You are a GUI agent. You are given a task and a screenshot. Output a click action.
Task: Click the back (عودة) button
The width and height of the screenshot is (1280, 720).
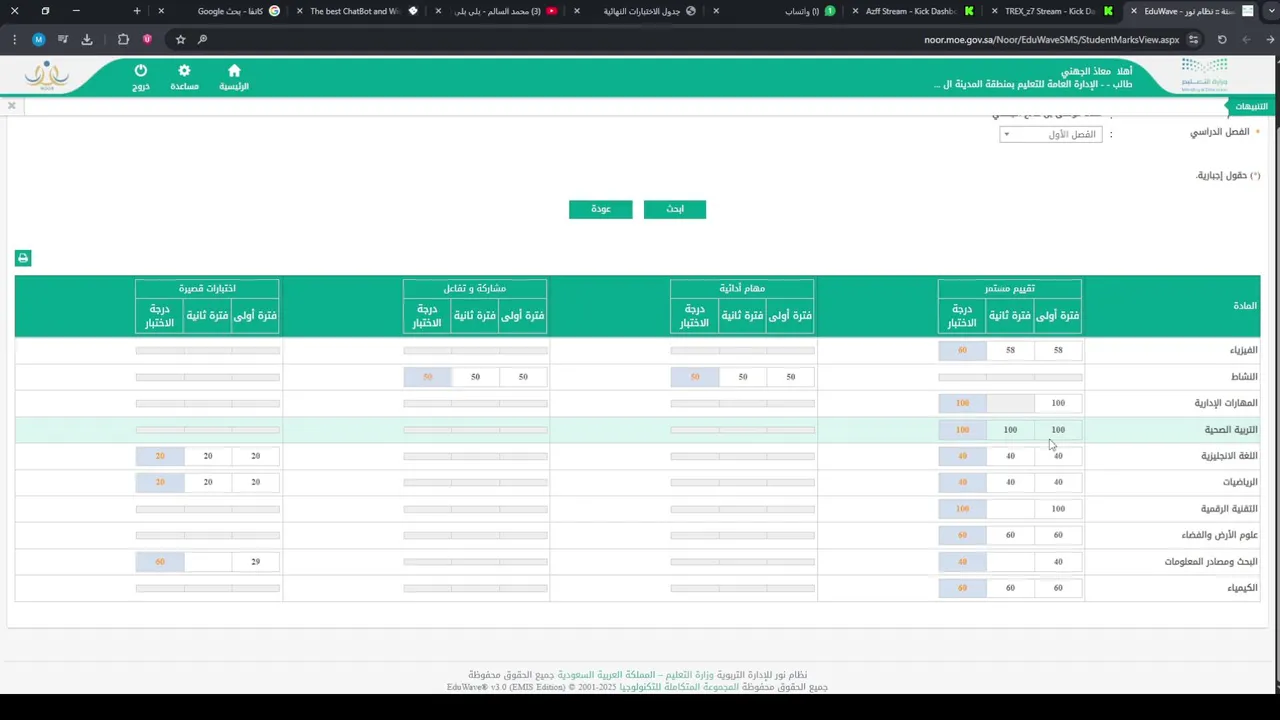(601, 209)
